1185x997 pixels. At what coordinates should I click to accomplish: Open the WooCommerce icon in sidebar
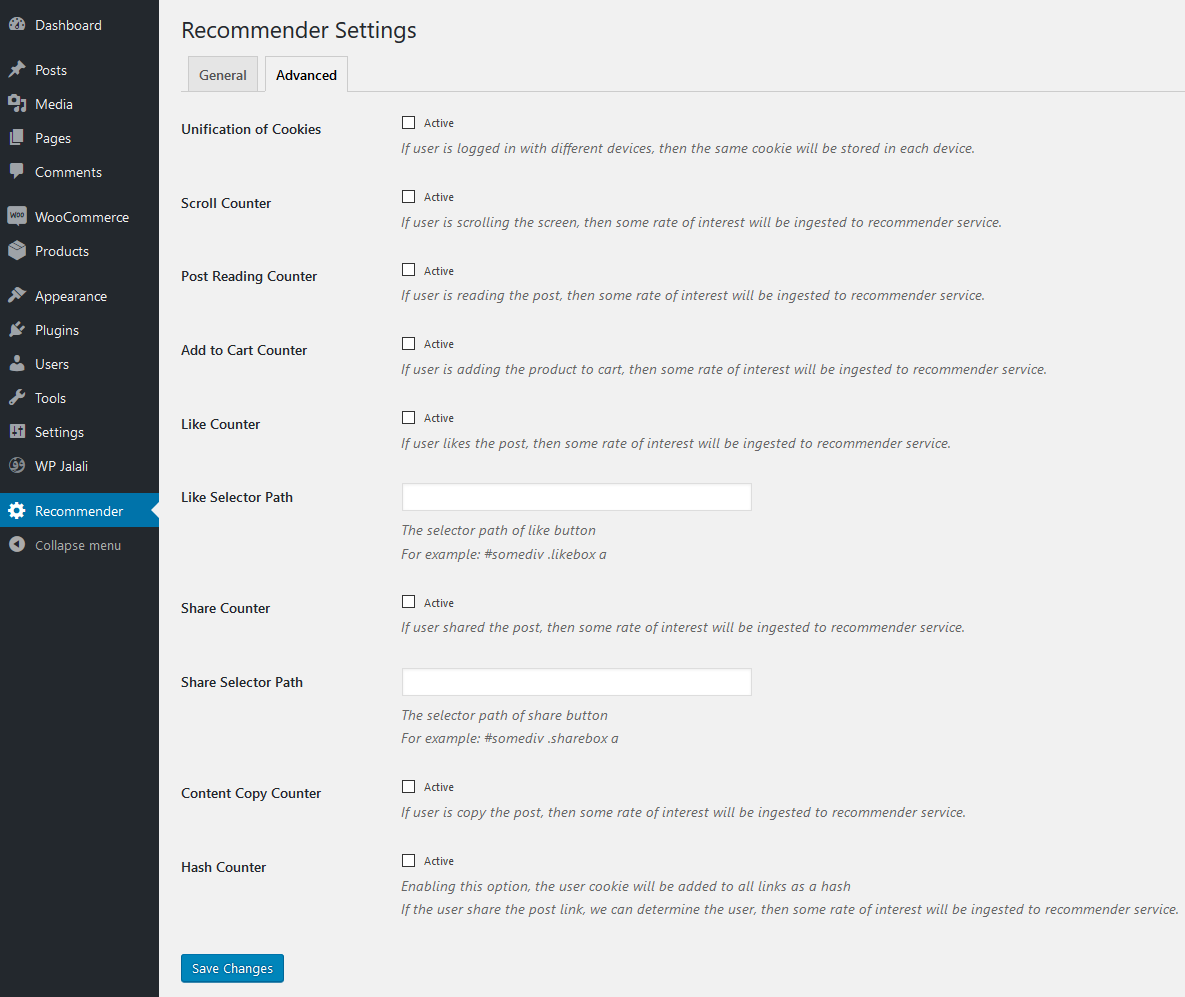[x=17, y=216]
